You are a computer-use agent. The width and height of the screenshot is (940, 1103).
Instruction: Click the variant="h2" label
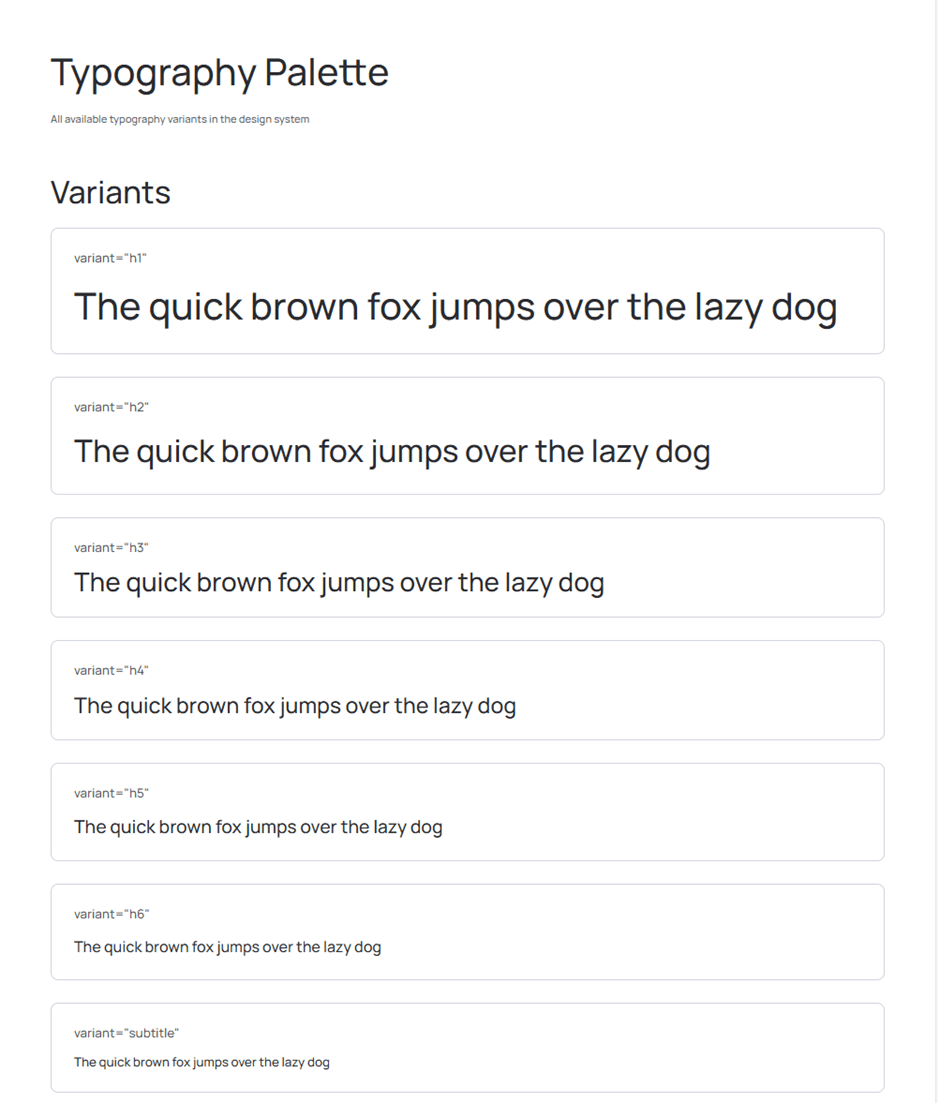pos(111,407)
